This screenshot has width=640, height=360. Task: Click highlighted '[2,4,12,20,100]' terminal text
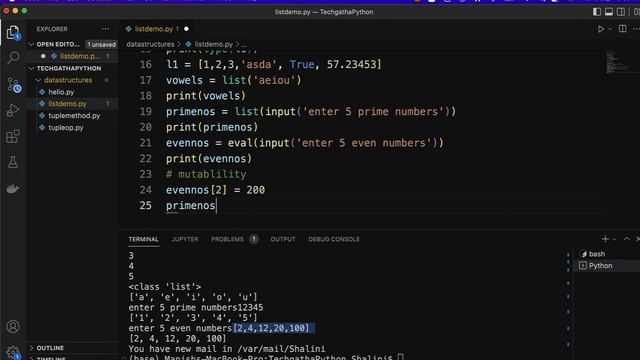[x=271, y=328]
